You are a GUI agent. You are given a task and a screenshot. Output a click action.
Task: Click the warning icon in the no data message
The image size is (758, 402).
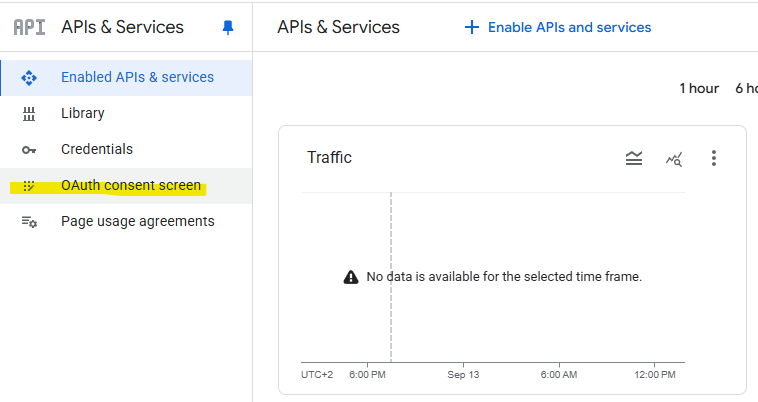point(351,276)
